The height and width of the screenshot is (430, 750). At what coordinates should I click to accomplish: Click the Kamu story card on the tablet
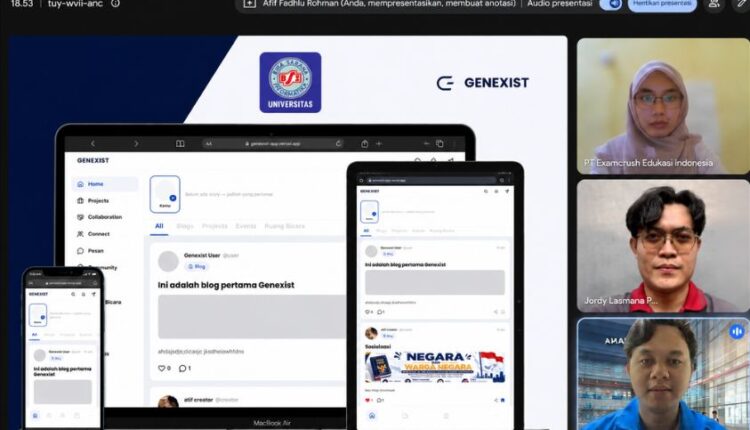[x=369, y=211]
